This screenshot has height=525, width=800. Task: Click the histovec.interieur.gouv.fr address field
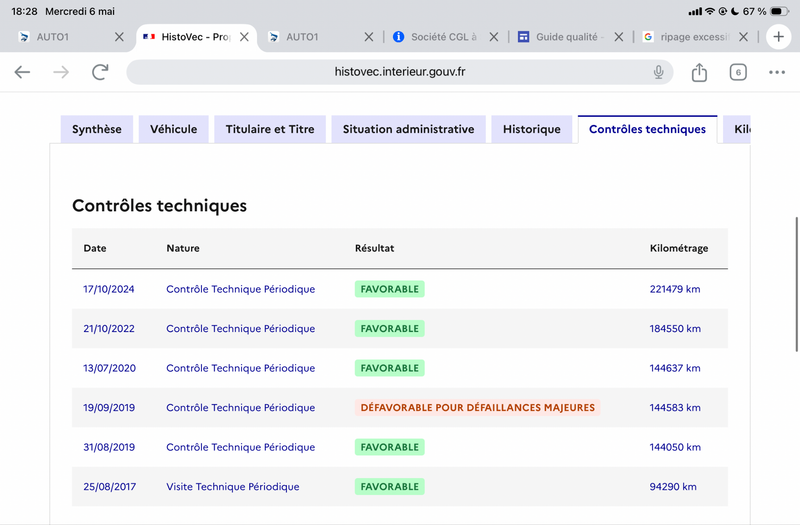coord(399,72)
